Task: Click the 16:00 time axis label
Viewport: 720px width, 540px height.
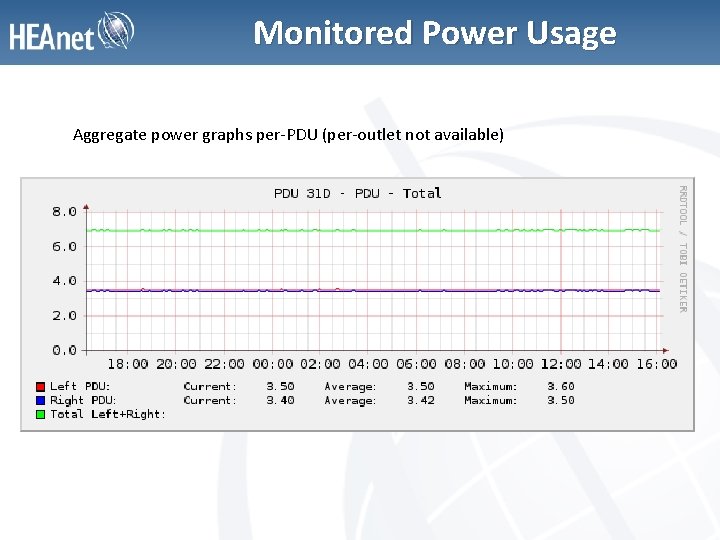Action: 657,365
